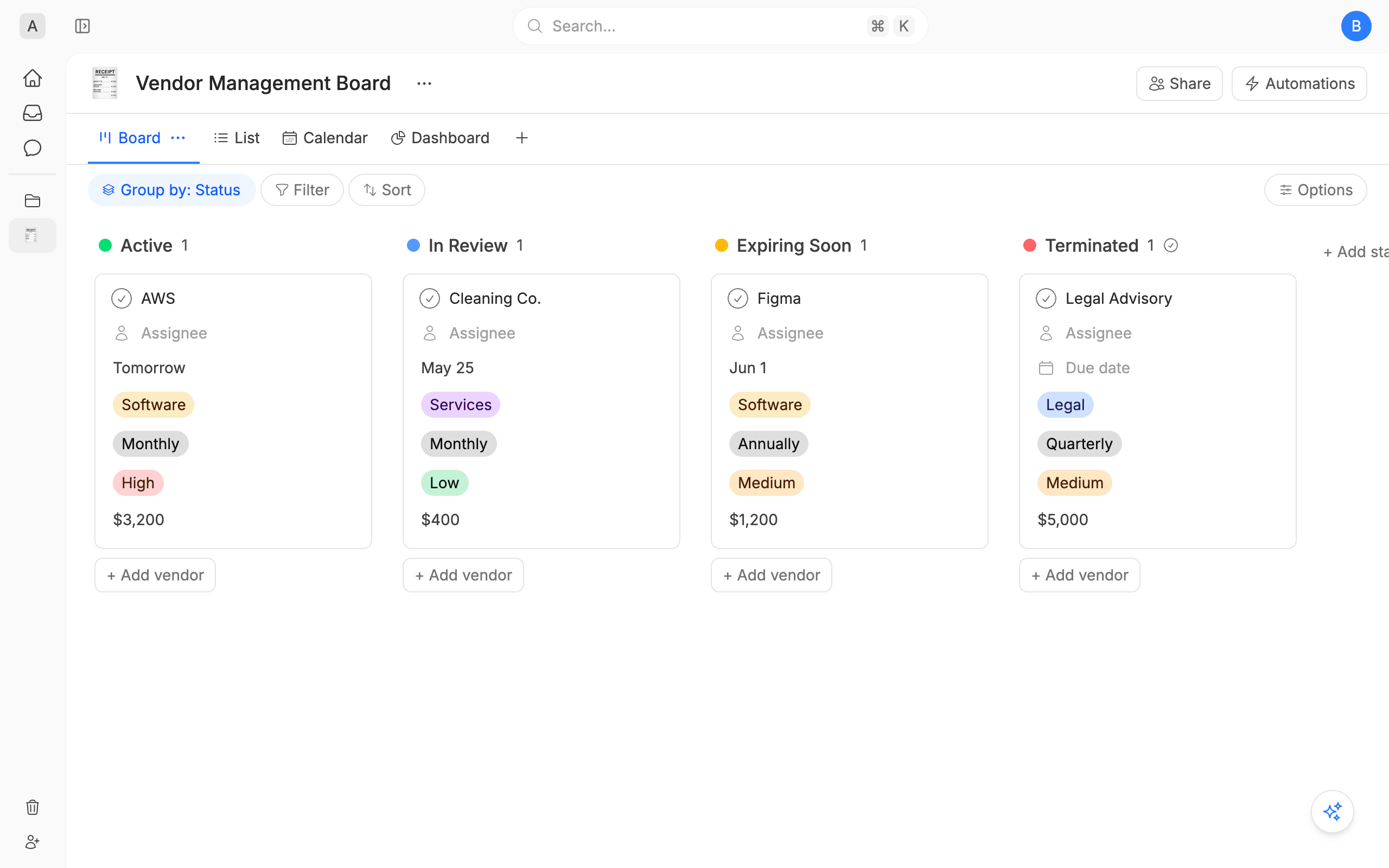
Task: Mark Legal Advisory vendor as complete
Action: [1046, 298]
